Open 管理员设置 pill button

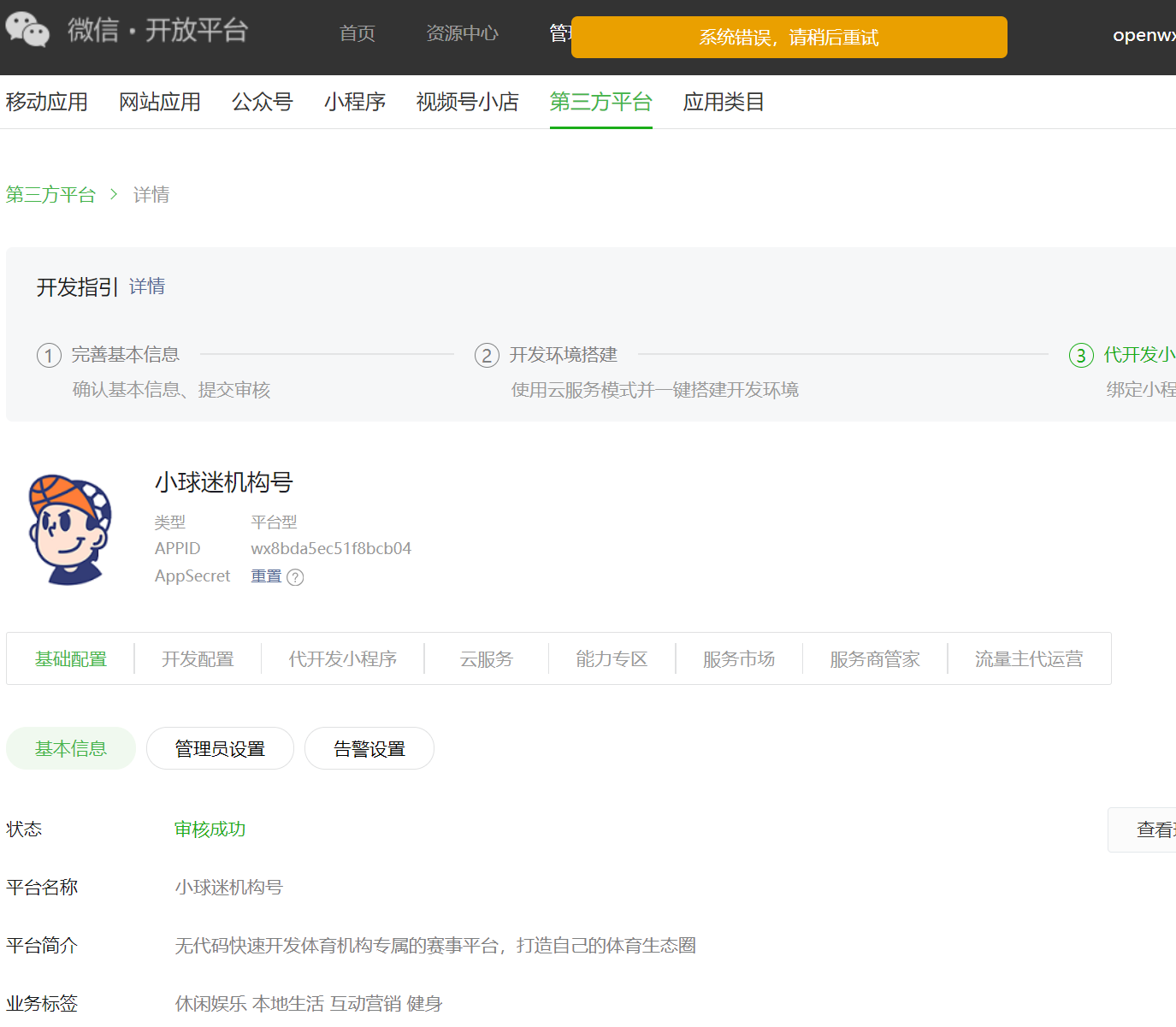click(x=220, y=748)
